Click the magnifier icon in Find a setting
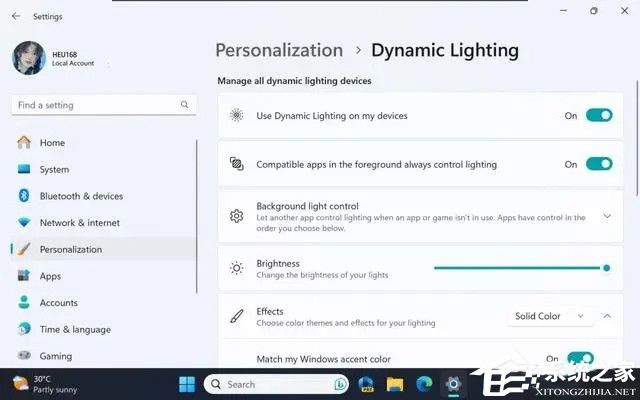This screenshot has width=640, height=400. point(184,105)
